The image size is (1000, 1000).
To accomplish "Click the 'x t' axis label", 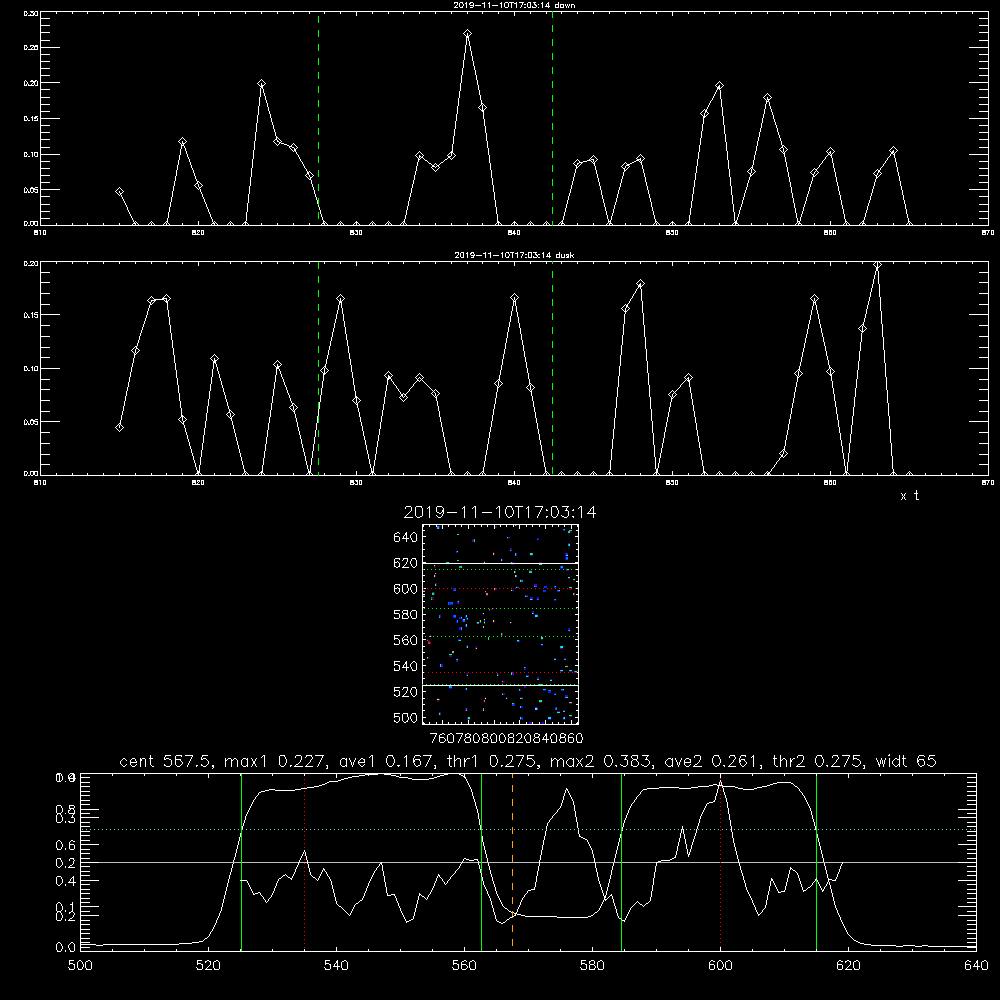I will (x=910, y=496).
